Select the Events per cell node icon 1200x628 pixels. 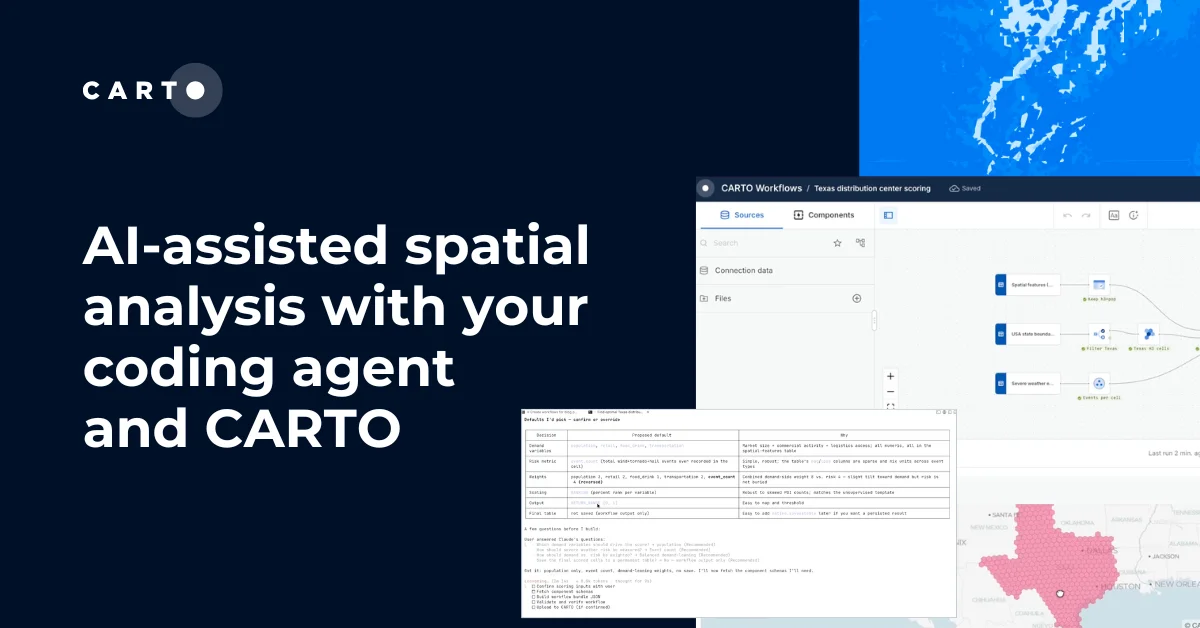(x=1100, y=384)
